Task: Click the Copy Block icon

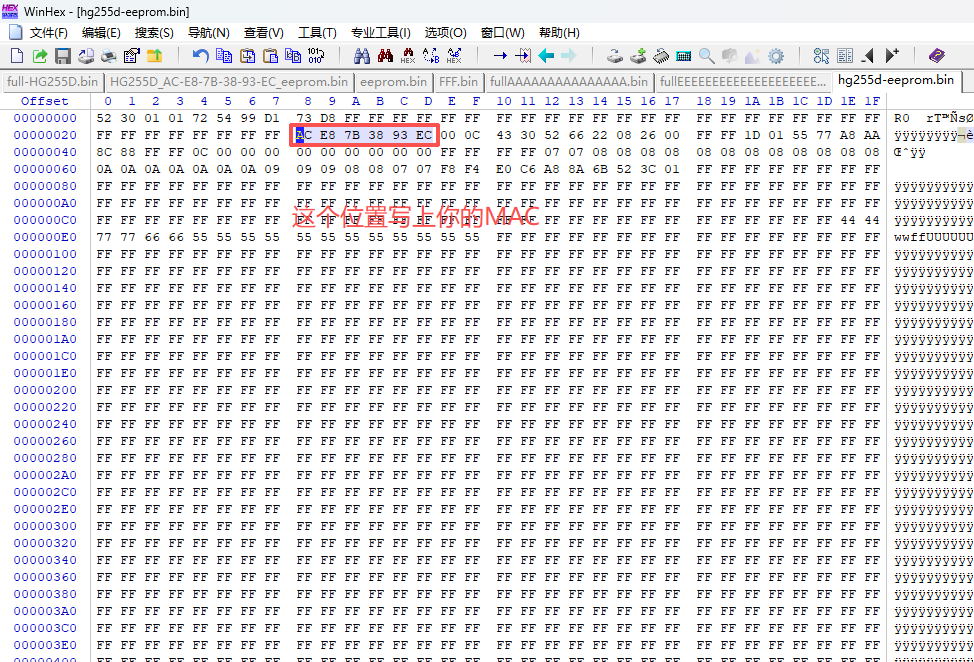Action: coord(224,56)
